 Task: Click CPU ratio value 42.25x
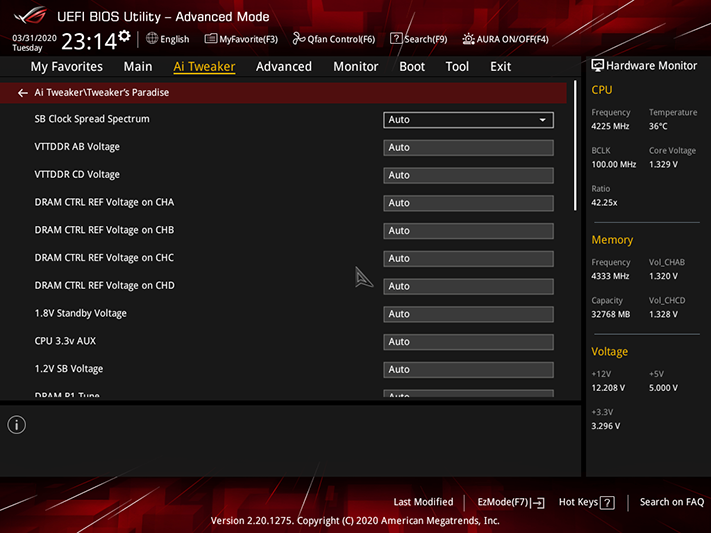tap(604, 203)
